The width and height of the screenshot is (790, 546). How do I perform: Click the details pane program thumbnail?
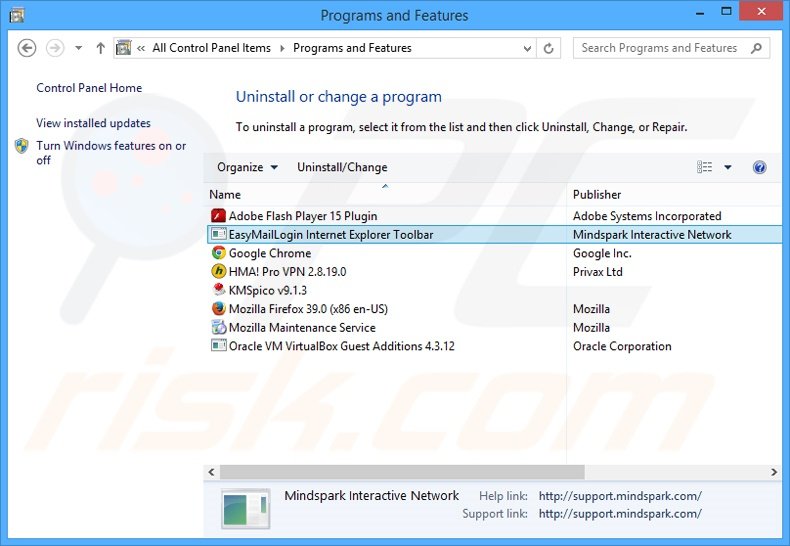(246, 509)
